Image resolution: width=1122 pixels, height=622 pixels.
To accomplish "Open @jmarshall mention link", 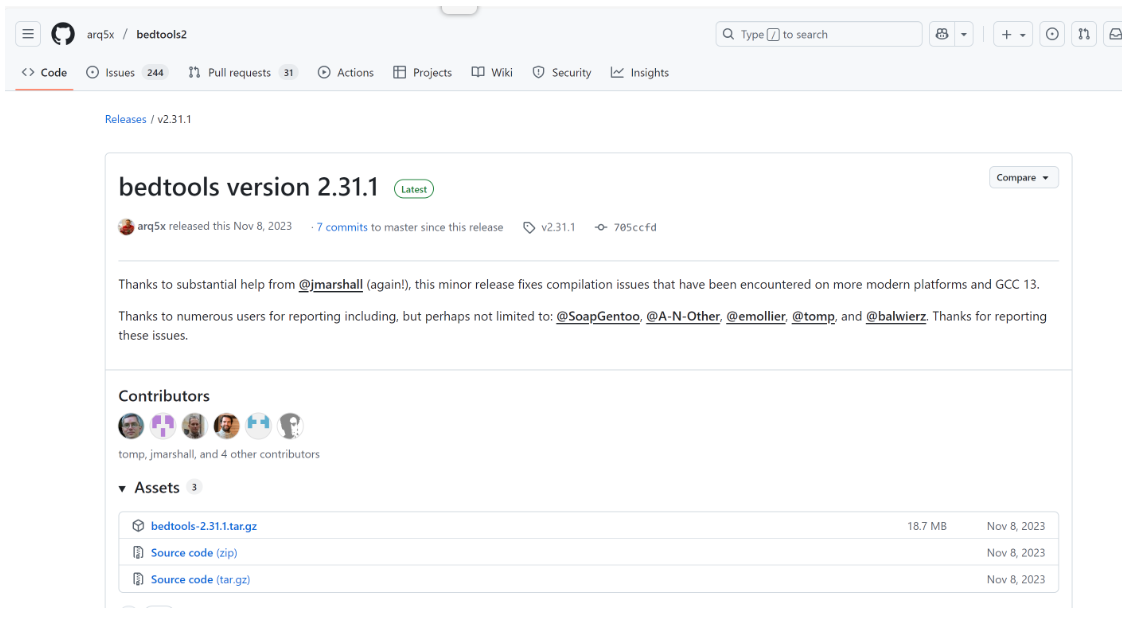I will 331,284.
